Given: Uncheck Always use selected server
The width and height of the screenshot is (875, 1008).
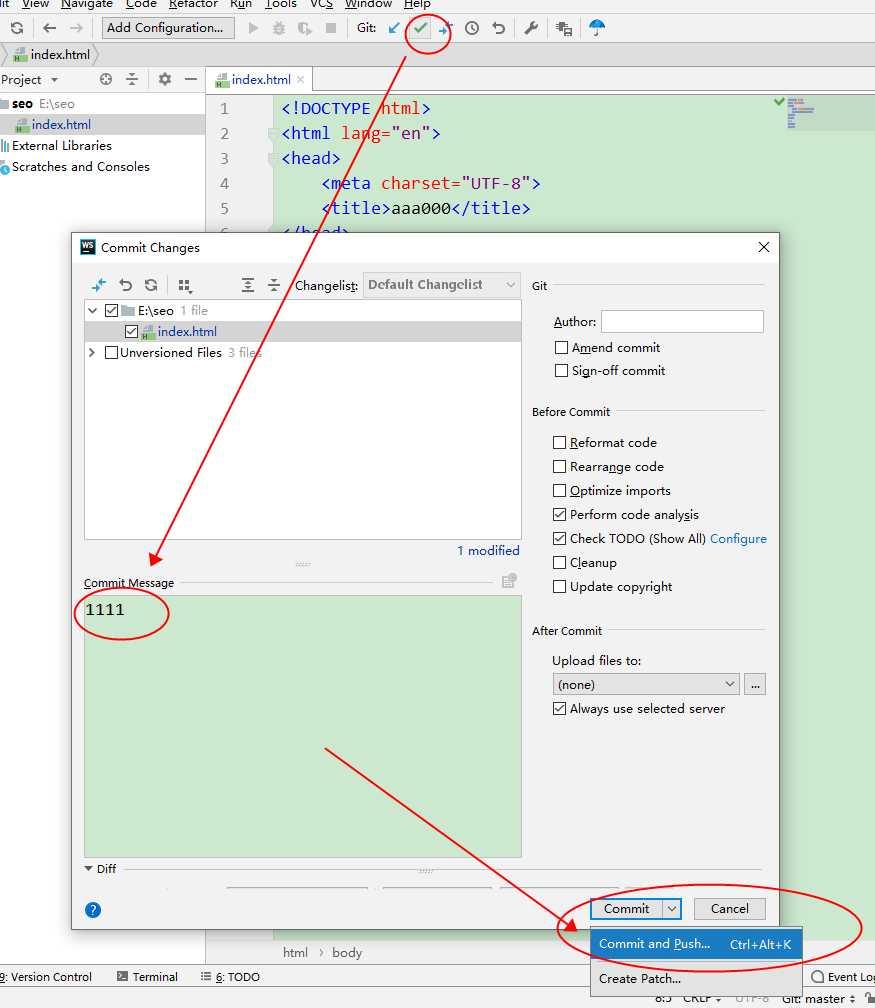Looking at the screenshot, I should pyautogui.click(x=559, y=708).
